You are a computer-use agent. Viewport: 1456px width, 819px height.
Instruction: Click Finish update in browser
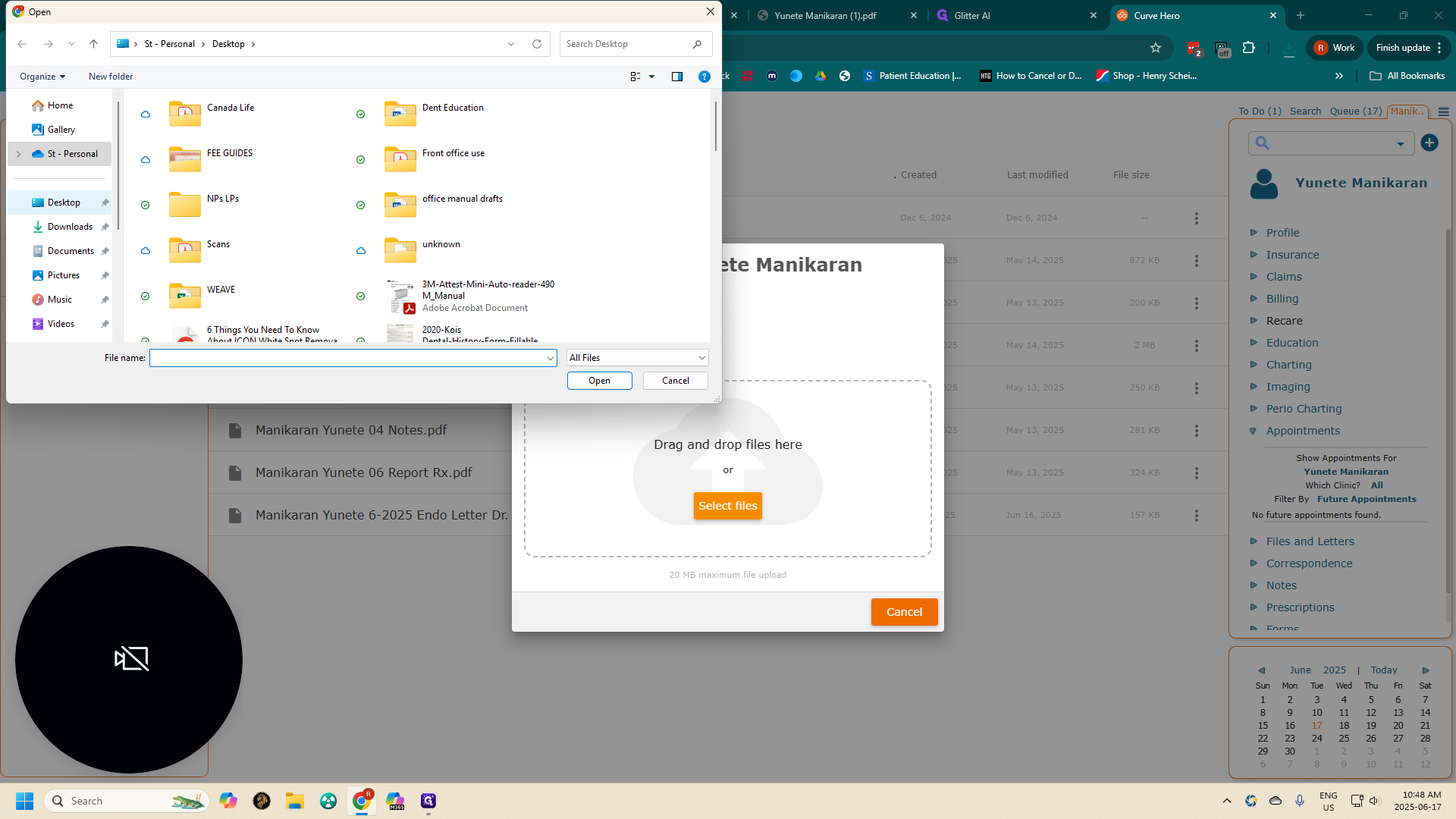(x=1409, y=48)
